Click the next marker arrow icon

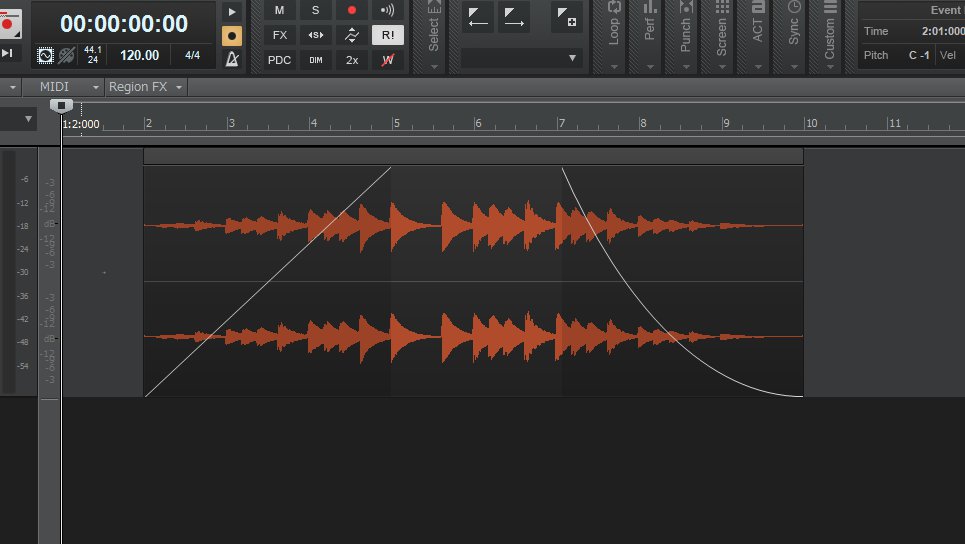(515, 16)
